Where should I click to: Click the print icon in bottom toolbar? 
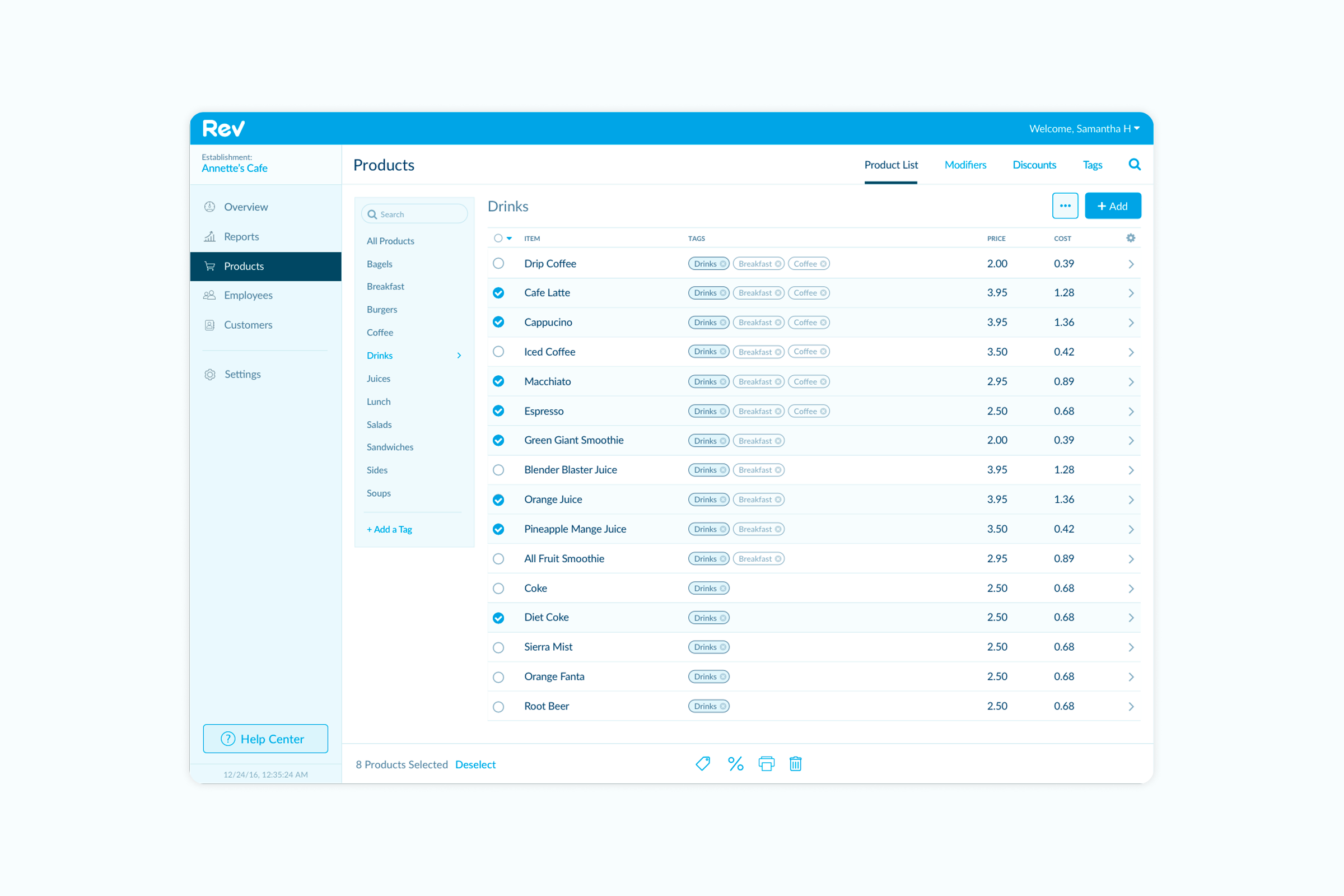pos(766,764)
